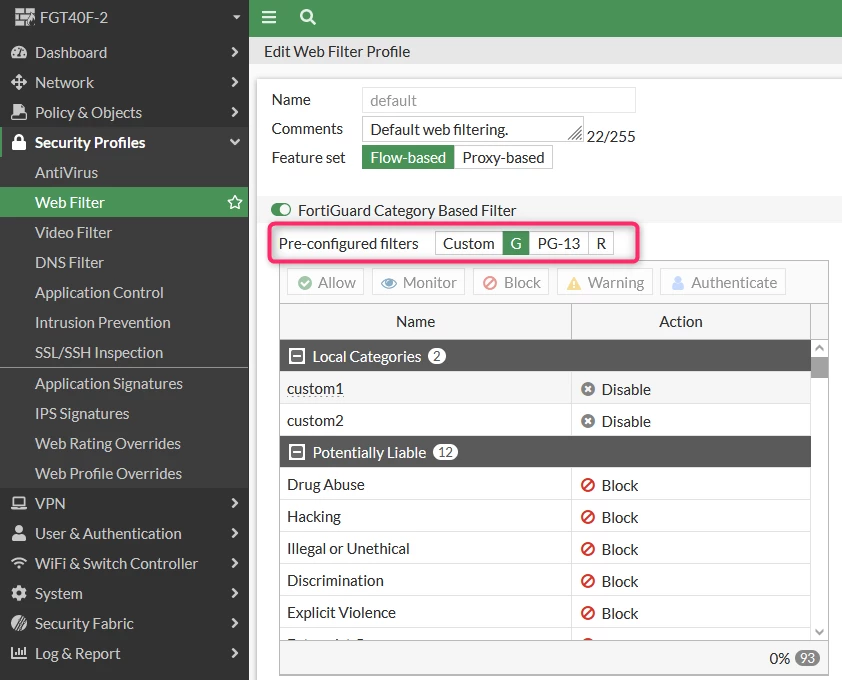
Task: Expand the System menu chevron
Action: [x=234, y=594]
